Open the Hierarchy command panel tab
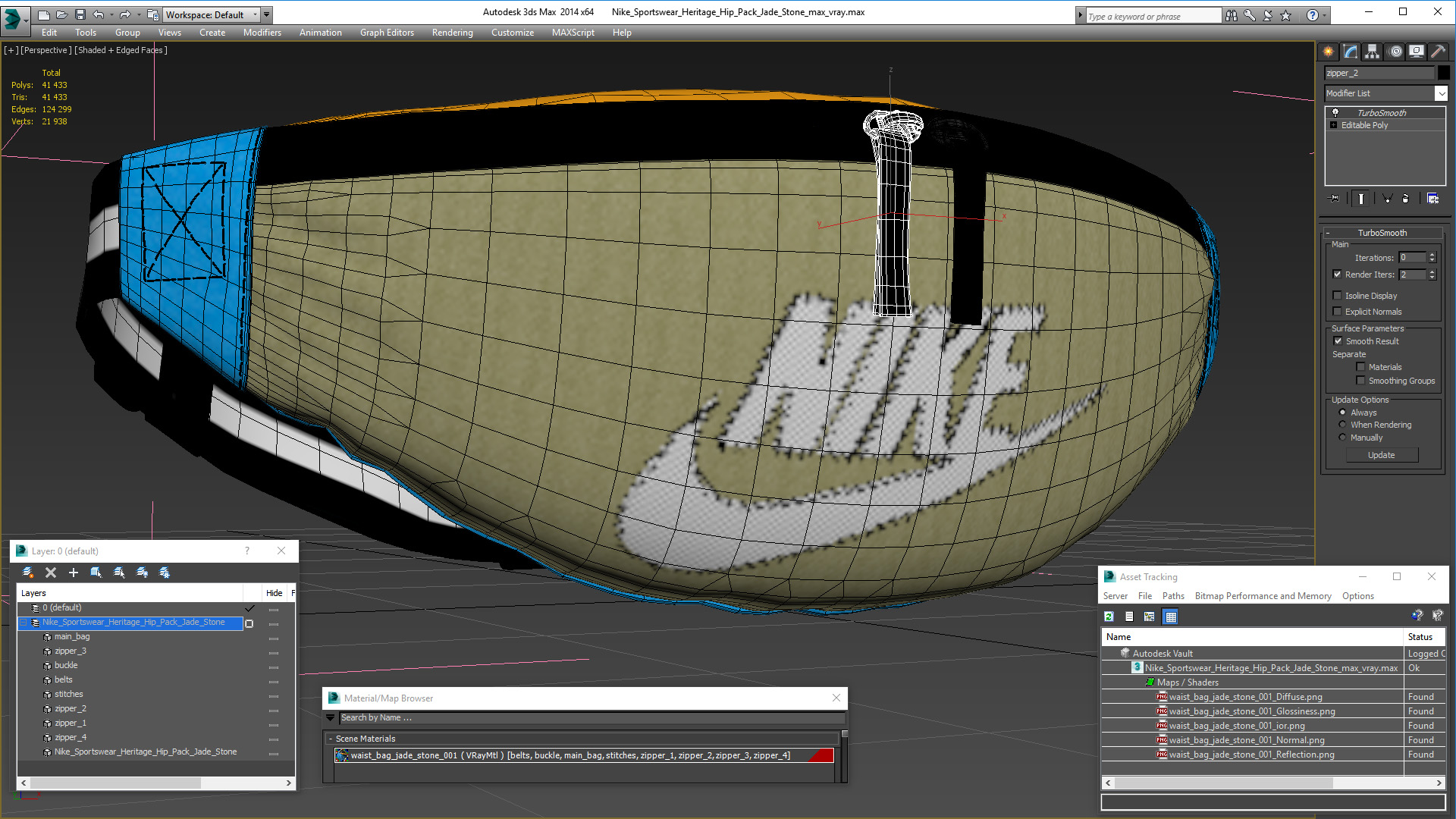Image resolution: width=1456 pixels, height=819 pixels. (x=1373, y=52)
